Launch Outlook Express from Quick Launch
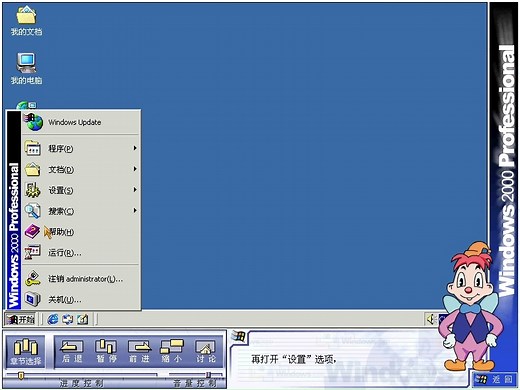This screenshot has width=520, height=390. (x=68, y=319)
